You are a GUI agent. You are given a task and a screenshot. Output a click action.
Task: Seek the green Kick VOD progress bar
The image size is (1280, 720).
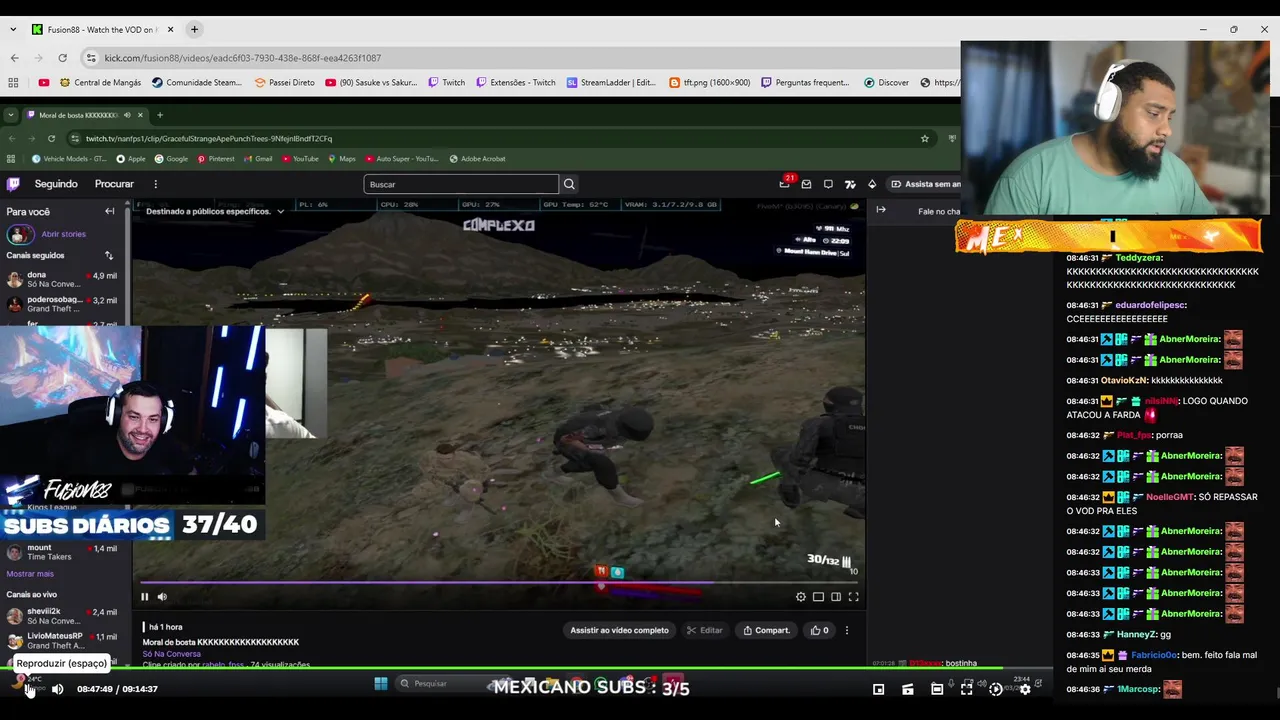click(x=526, y=669)
